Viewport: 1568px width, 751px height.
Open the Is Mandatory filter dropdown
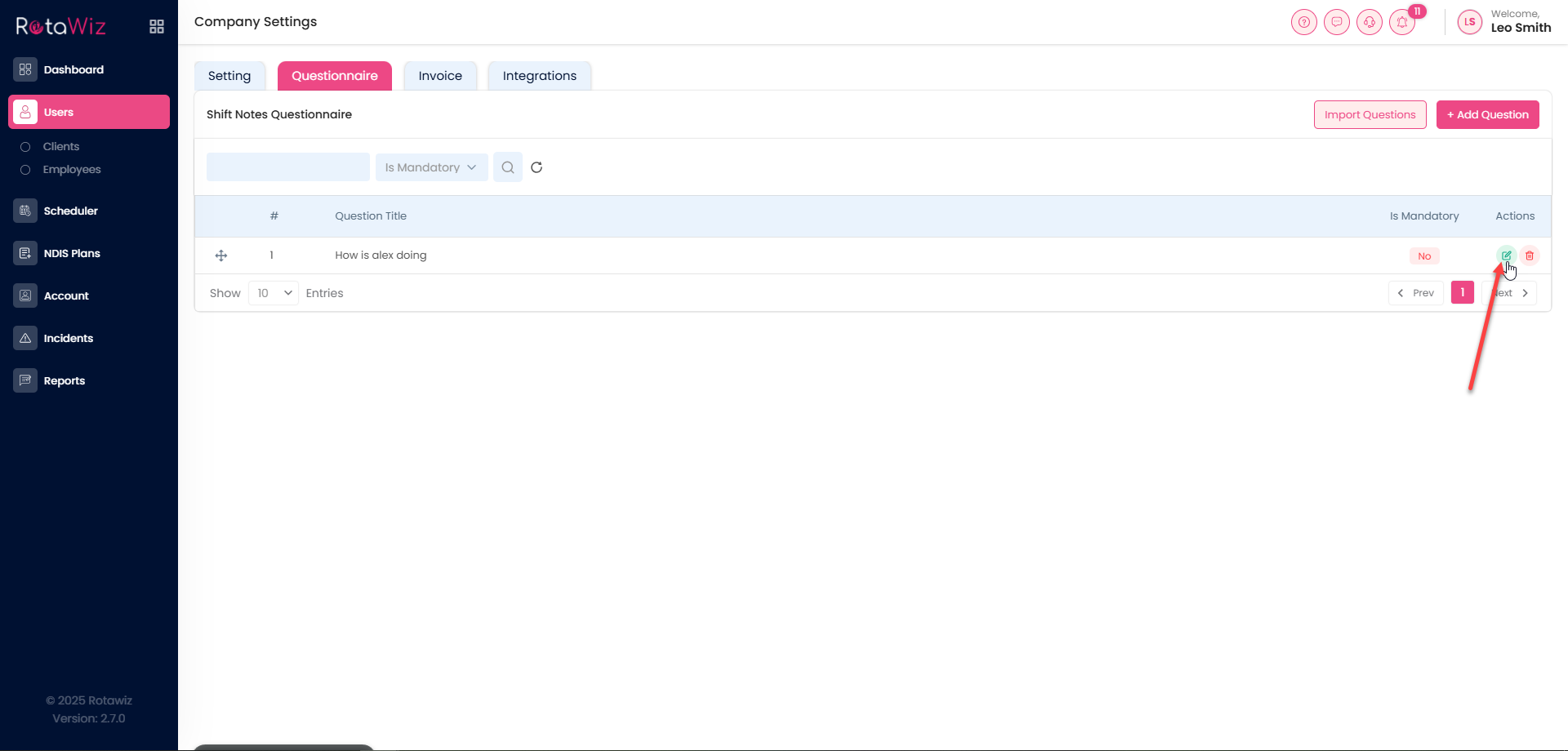(x=431, y=167)
